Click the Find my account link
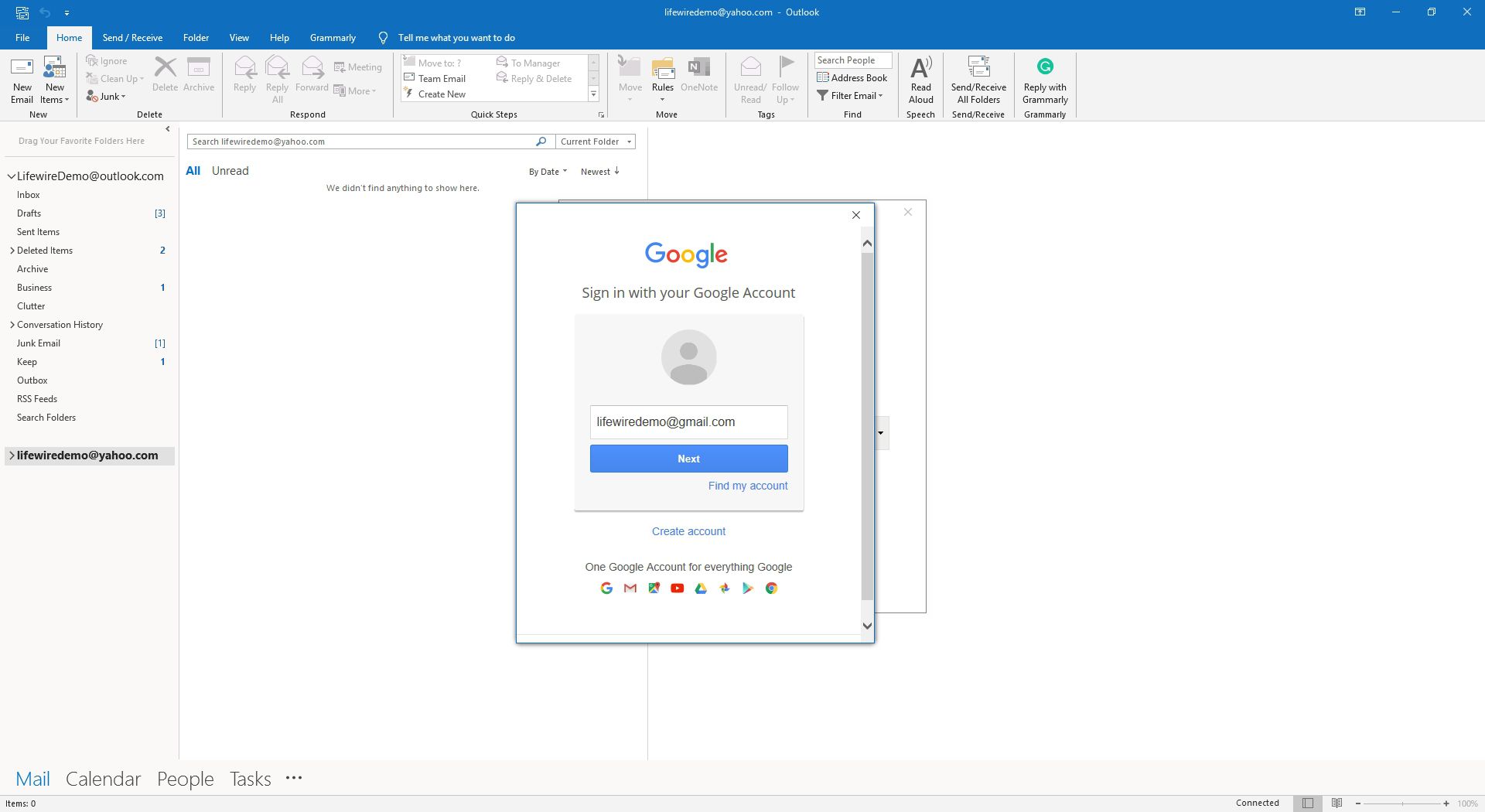The width and height of the screenshot is (1485, 812). pos(748,486)
